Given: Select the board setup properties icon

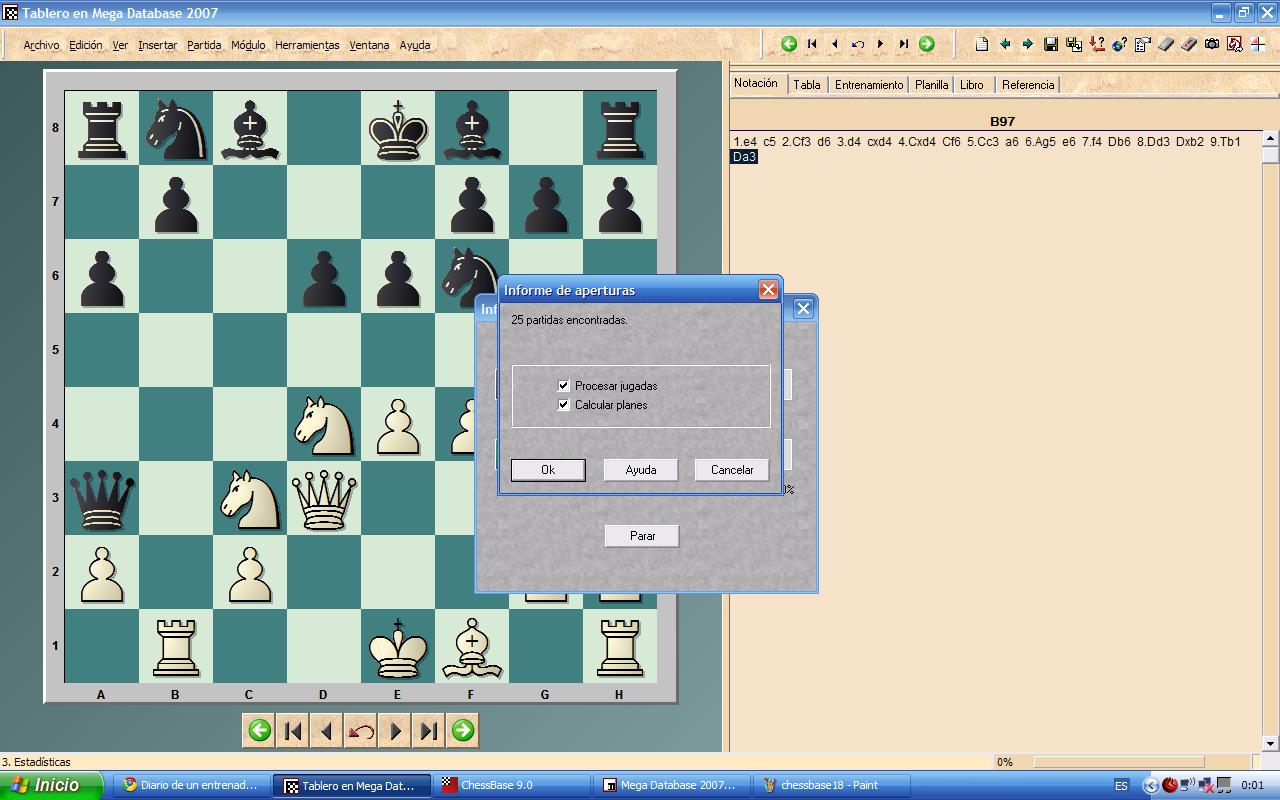Looking at the screenshot, I should [1141, 44].
